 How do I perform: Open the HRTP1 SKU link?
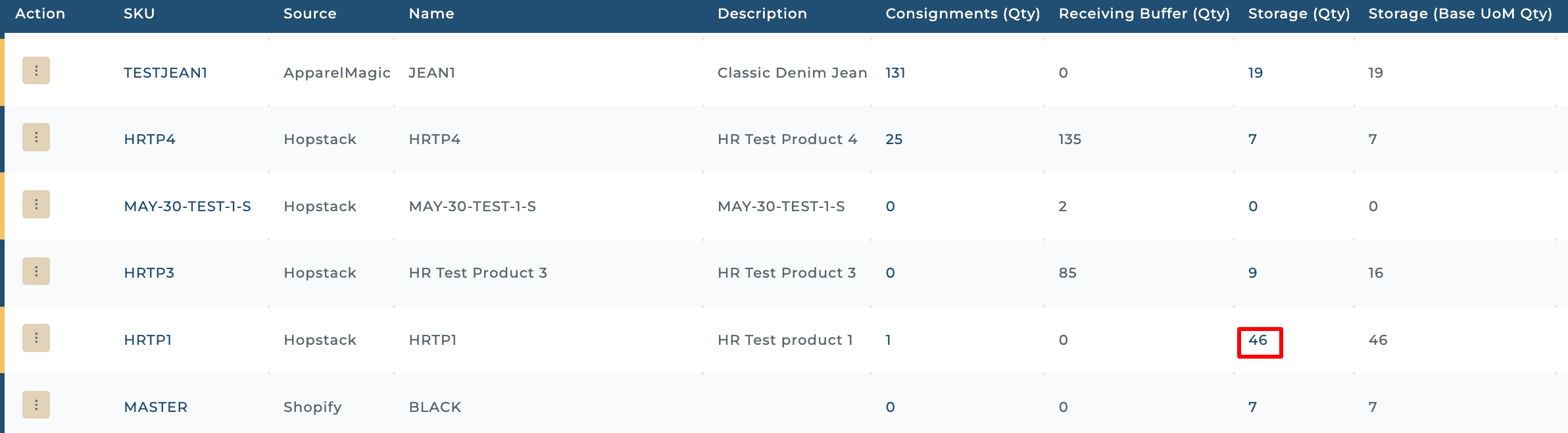(147, 340)
